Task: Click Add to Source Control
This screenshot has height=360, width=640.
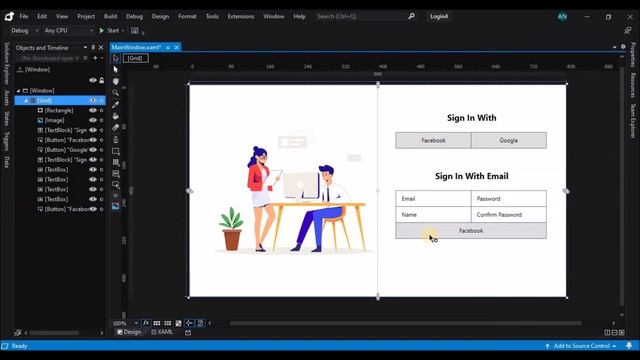Action: [581, 346]
